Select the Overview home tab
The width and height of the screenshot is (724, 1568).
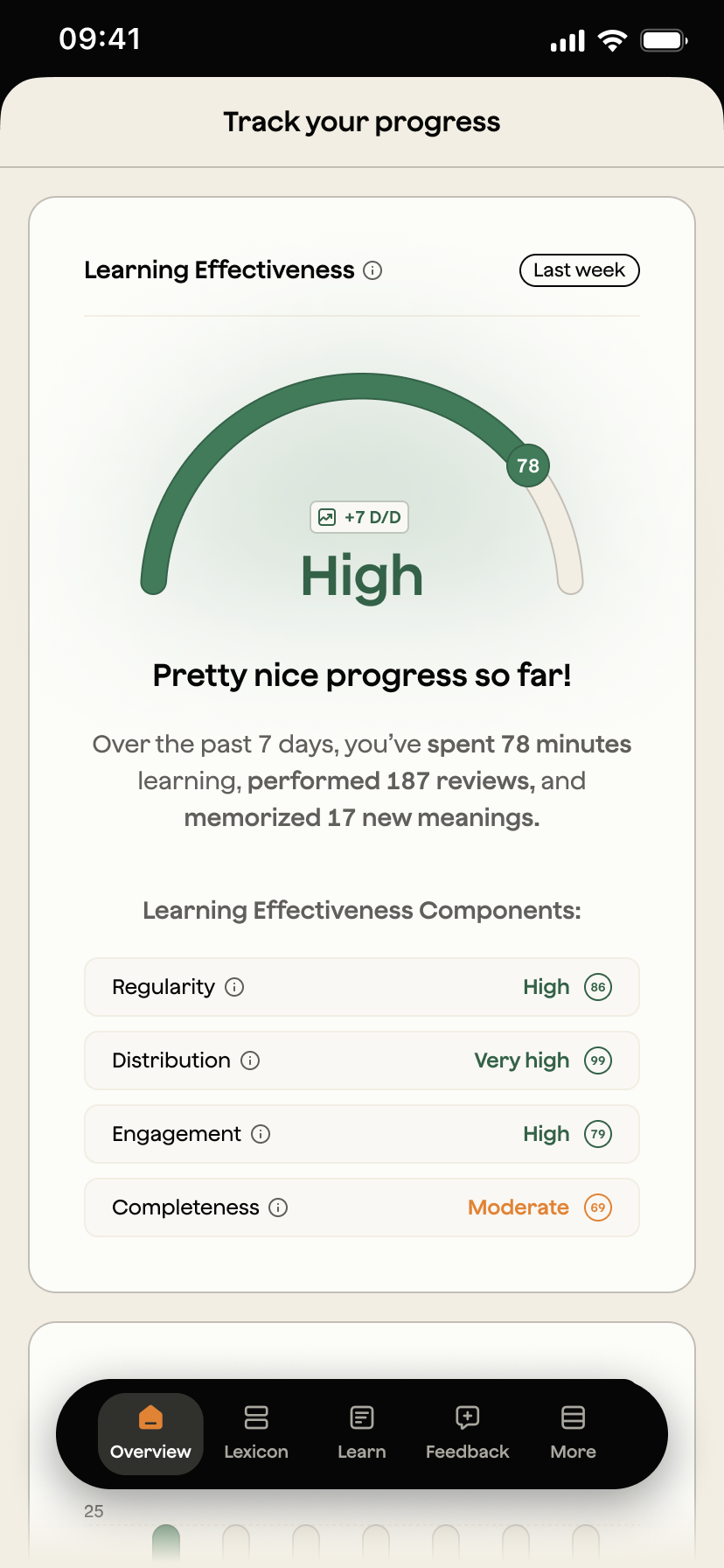tap(150, 1433)
